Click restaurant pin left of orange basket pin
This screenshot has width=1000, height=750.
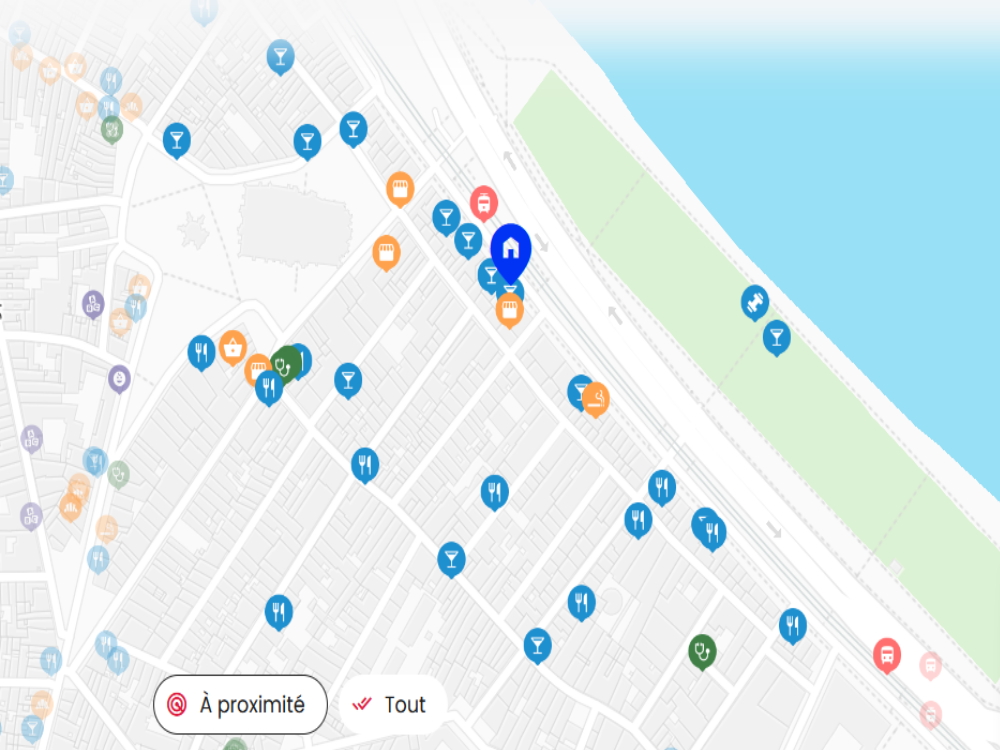202,351
